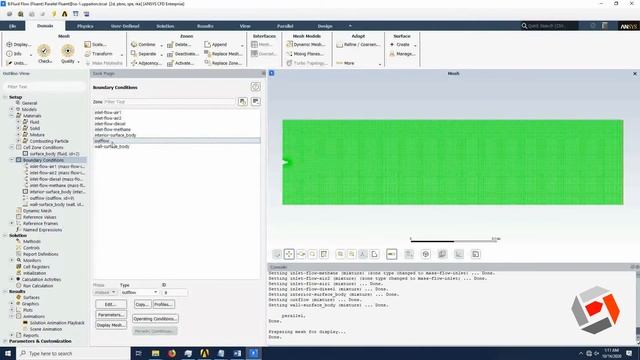
Task: Open the Parallel ribbon tab
Action: (285, 26)
